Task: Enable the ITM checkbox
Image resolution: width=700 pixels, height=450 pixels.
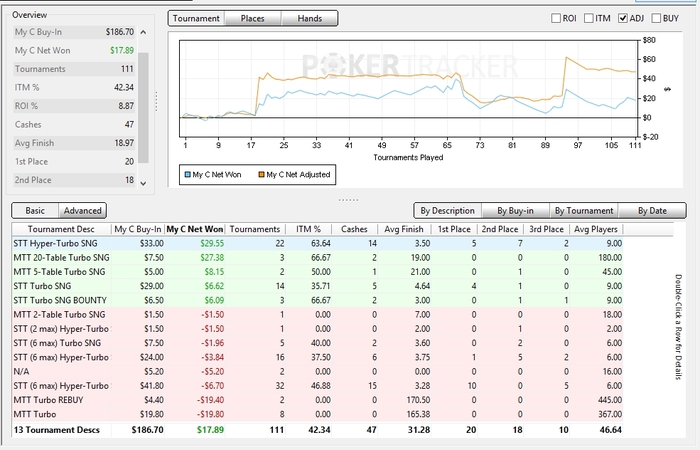Action: pyautogui.click(x=592, y=18)
